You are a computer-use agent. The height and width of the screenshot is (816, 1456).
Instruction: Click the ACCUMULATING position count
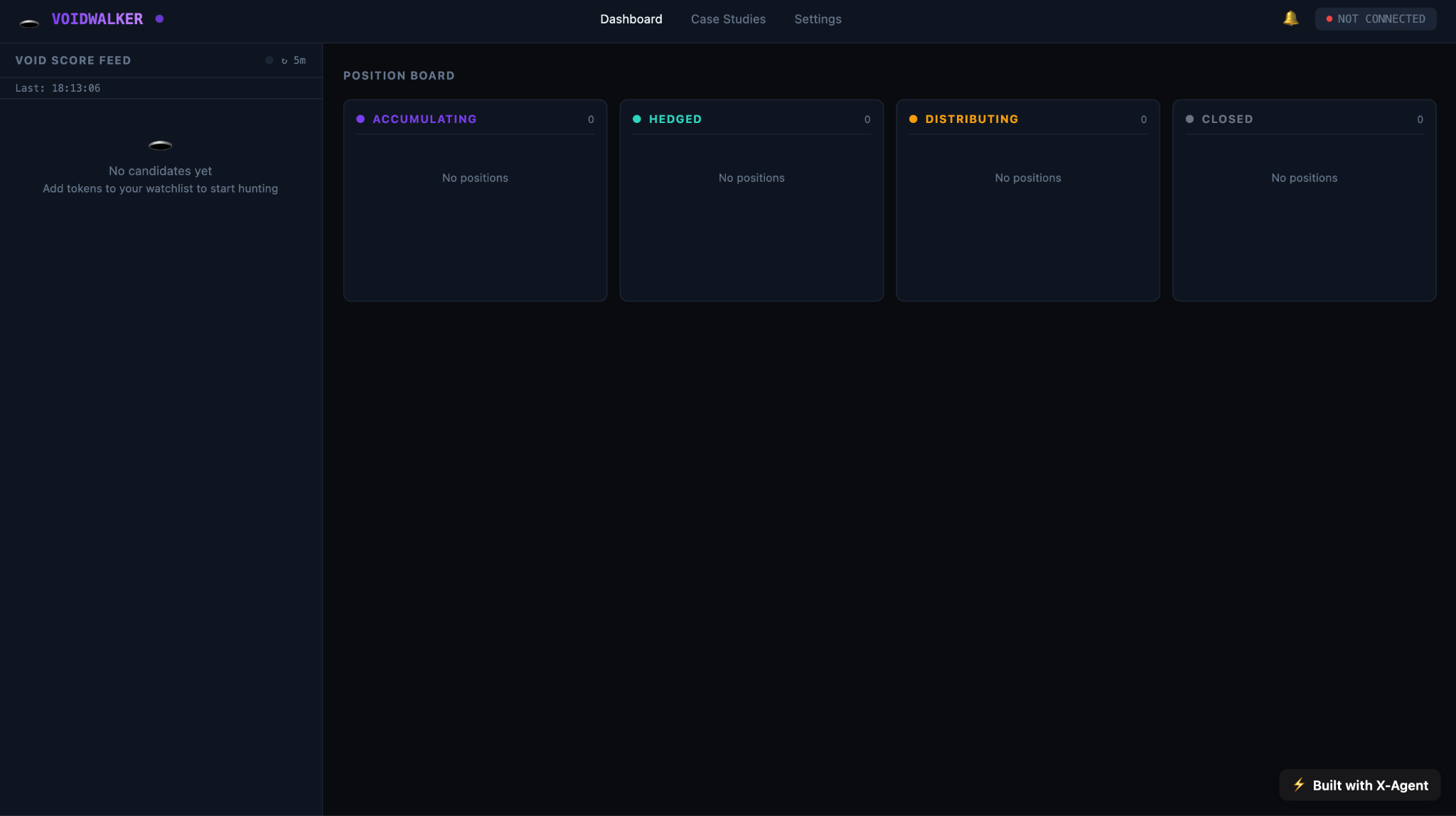tap(591, 119)
